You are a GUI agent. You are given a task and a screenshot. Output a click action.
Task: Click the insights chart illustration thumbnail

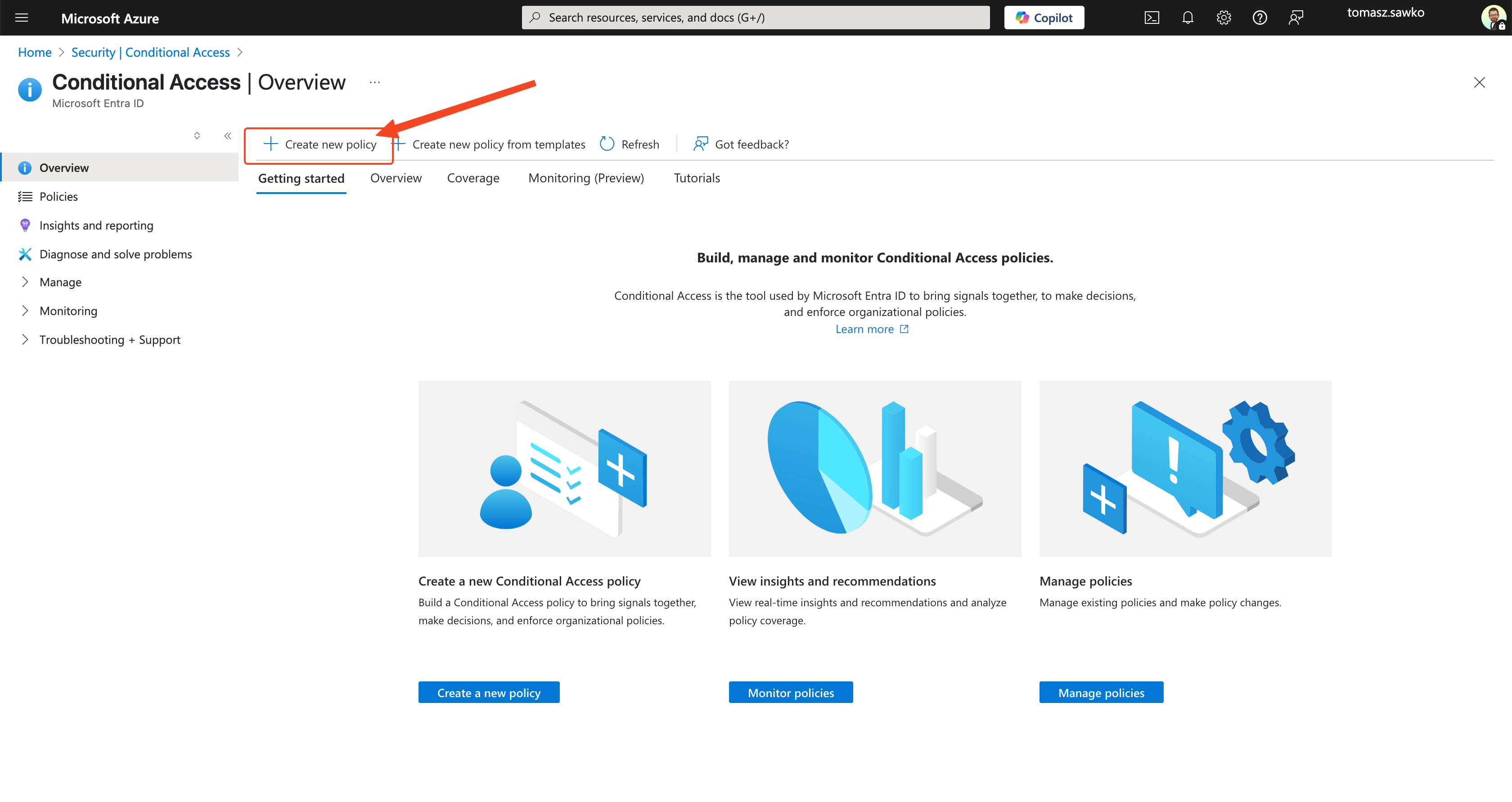tap(874, 469)
